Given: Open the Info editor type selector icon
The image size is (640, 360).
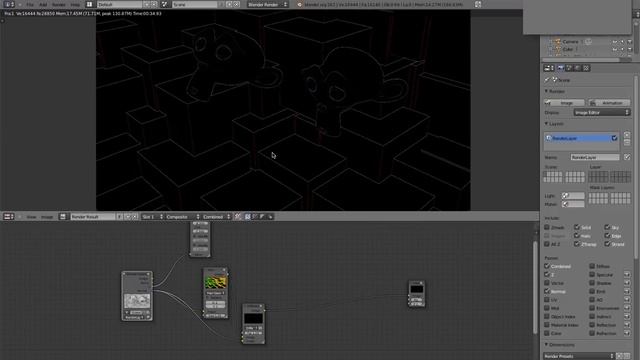Looking at the screenshot, I should coord(9,4).
